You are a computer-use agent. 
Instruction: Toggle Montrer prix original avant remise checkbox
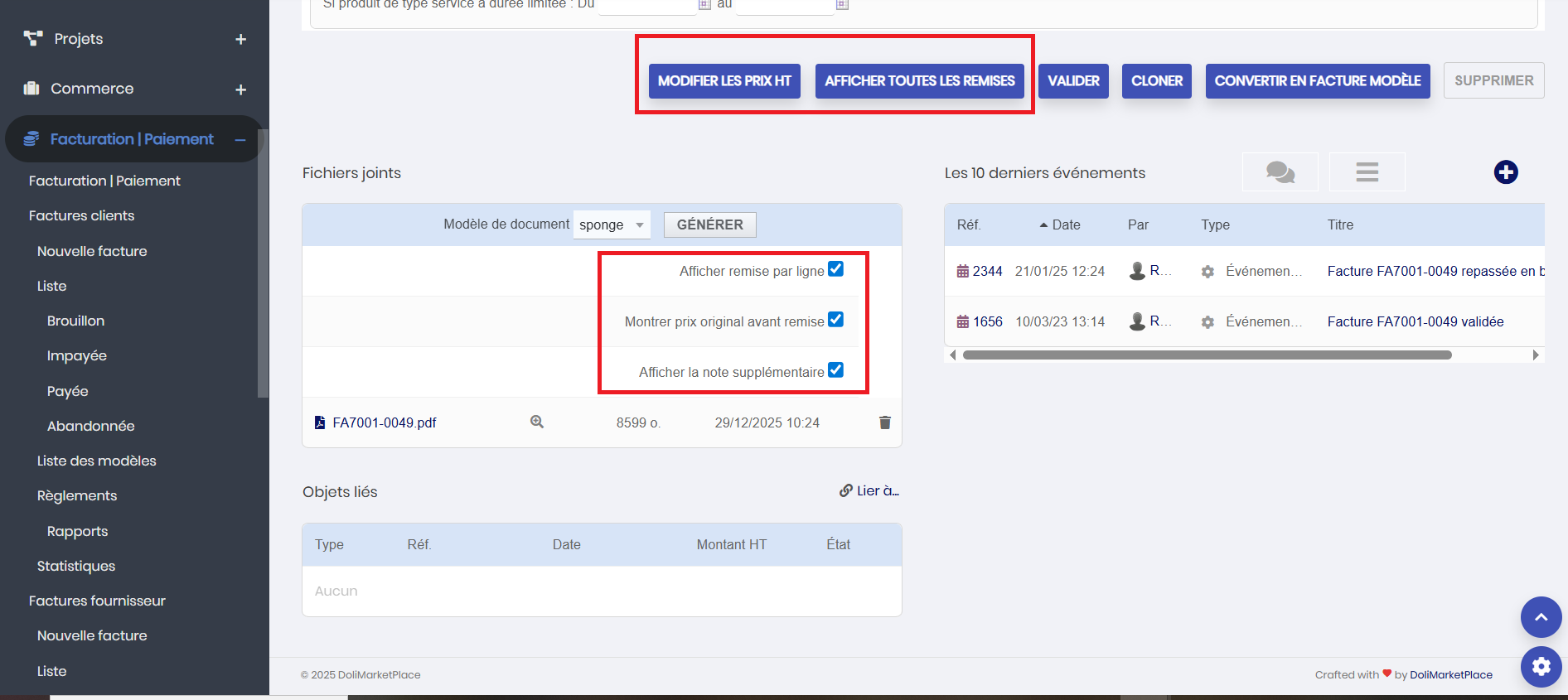pyautogui.click(x=836, y=320)
